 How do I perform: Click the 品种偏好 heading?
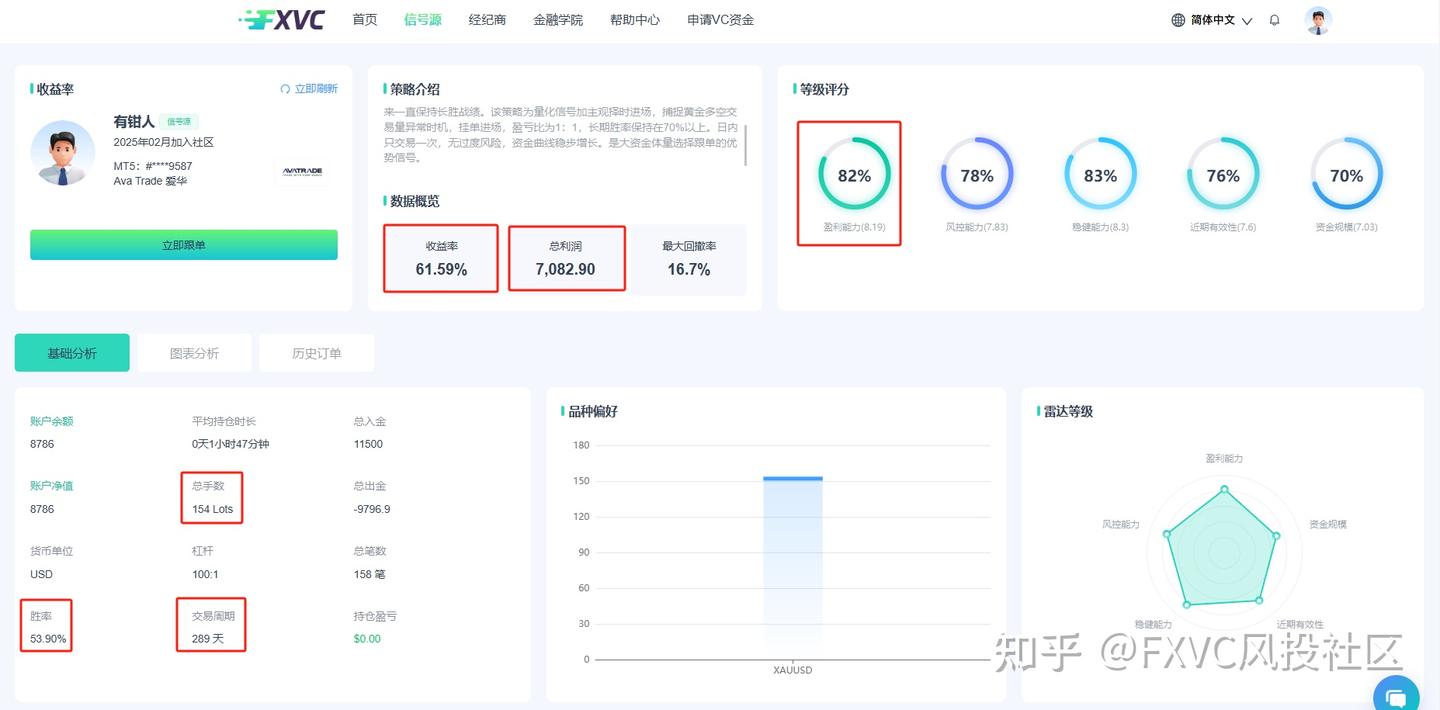point(593,411)
